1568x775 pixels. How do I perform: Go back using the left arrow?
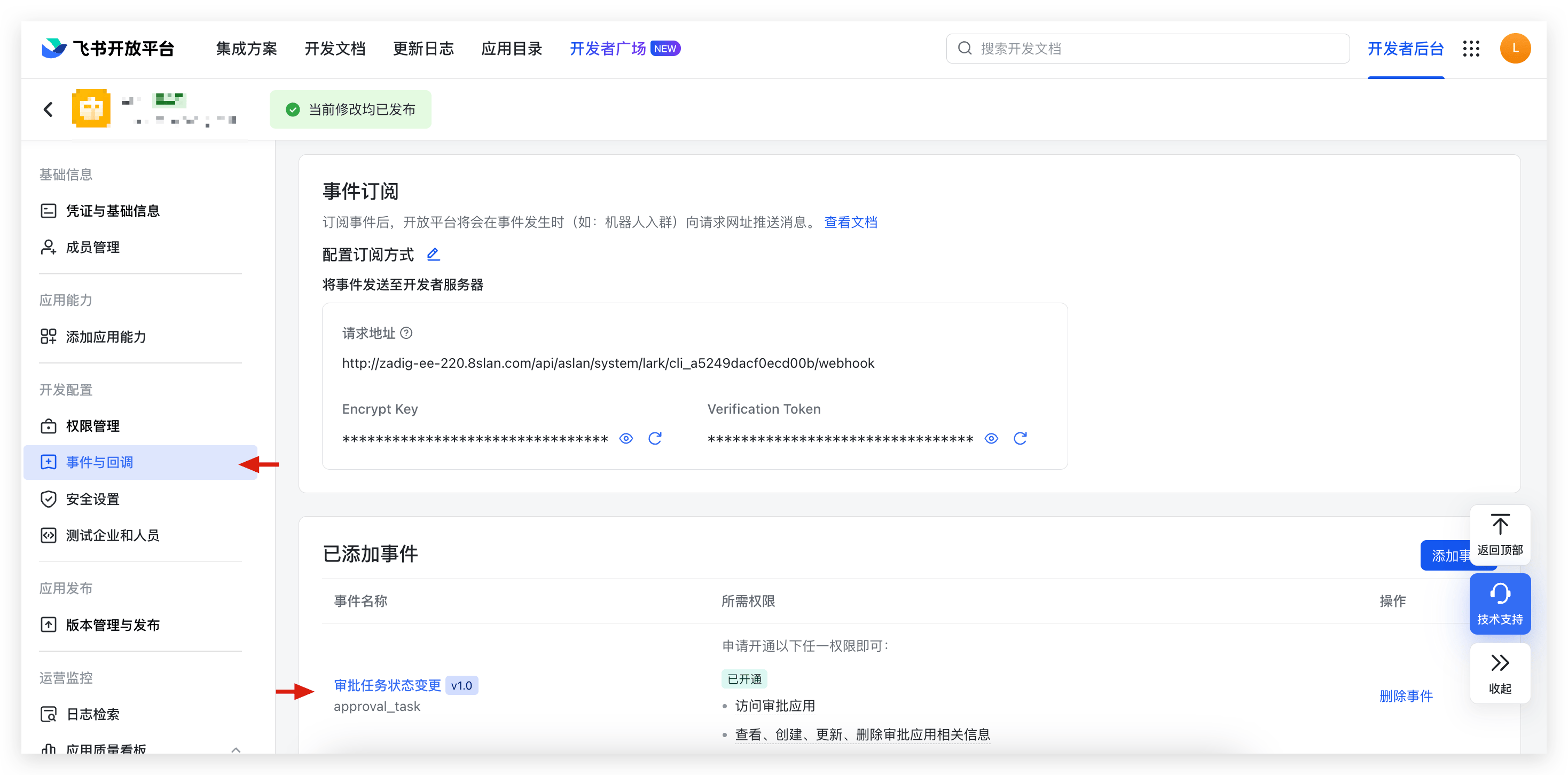(49, 109)
